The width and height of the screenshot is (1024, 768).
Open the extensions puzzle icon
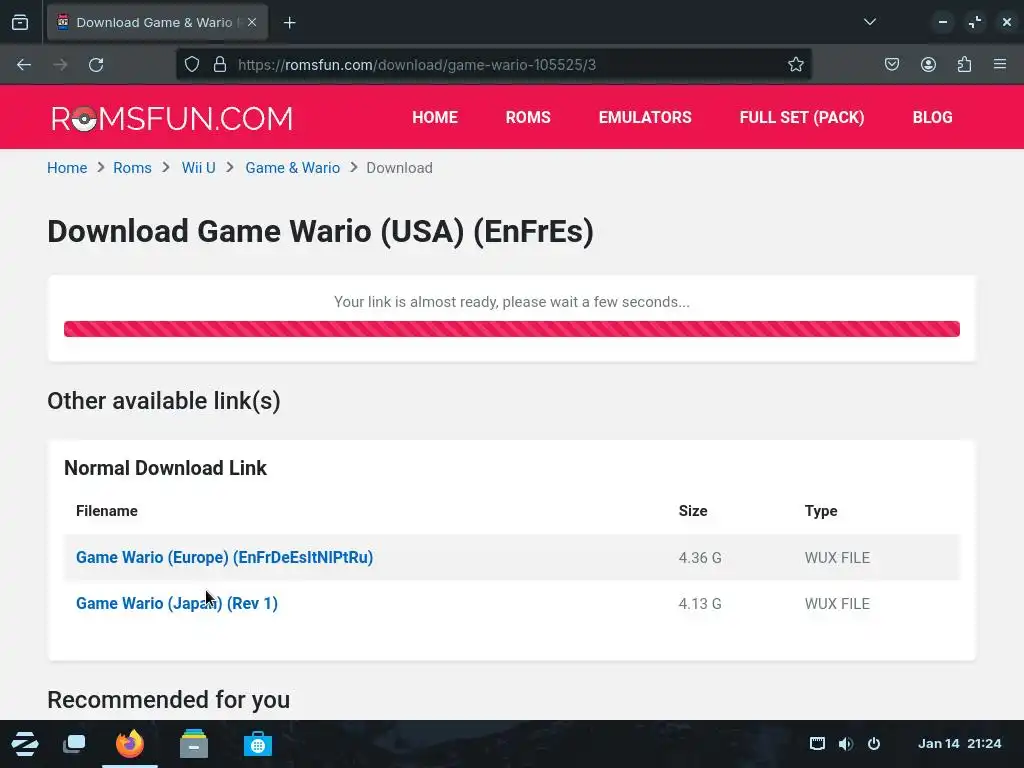pyautogui.click(x=964, y=65)
